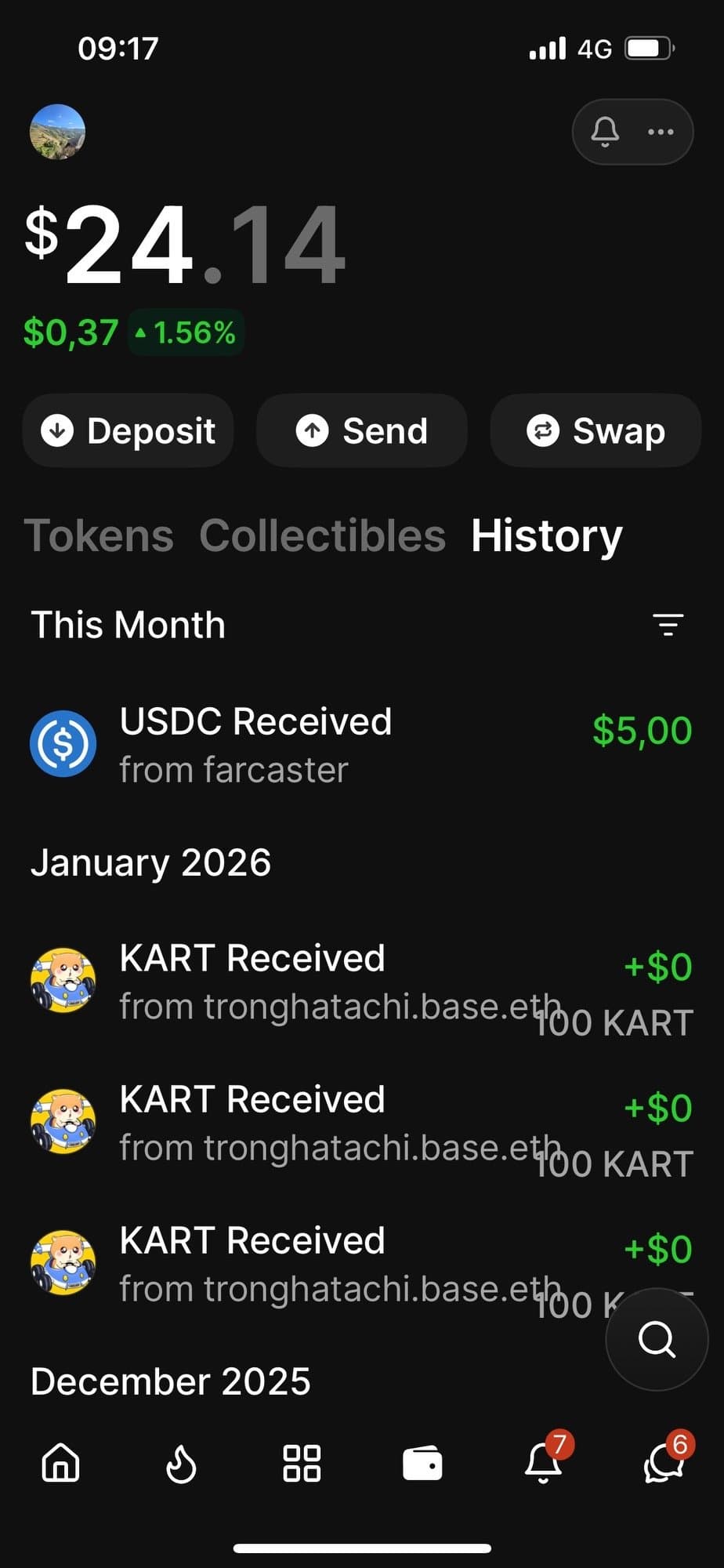Switch to the Collectibles tab
This screenshot has width=724, height=1568.
point(322,536)
